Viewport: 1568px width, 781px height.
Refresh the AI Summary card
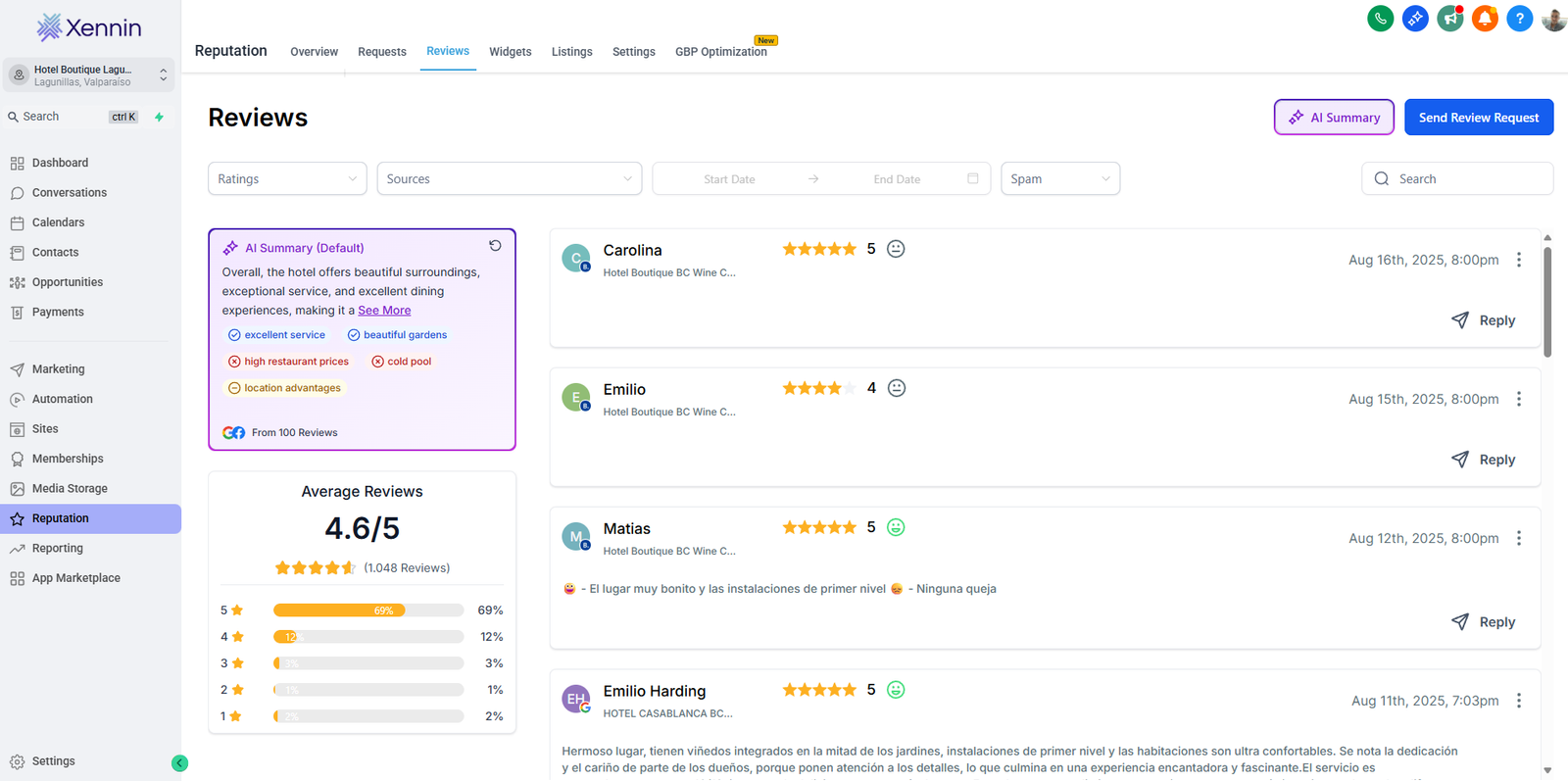coord(495,246)
